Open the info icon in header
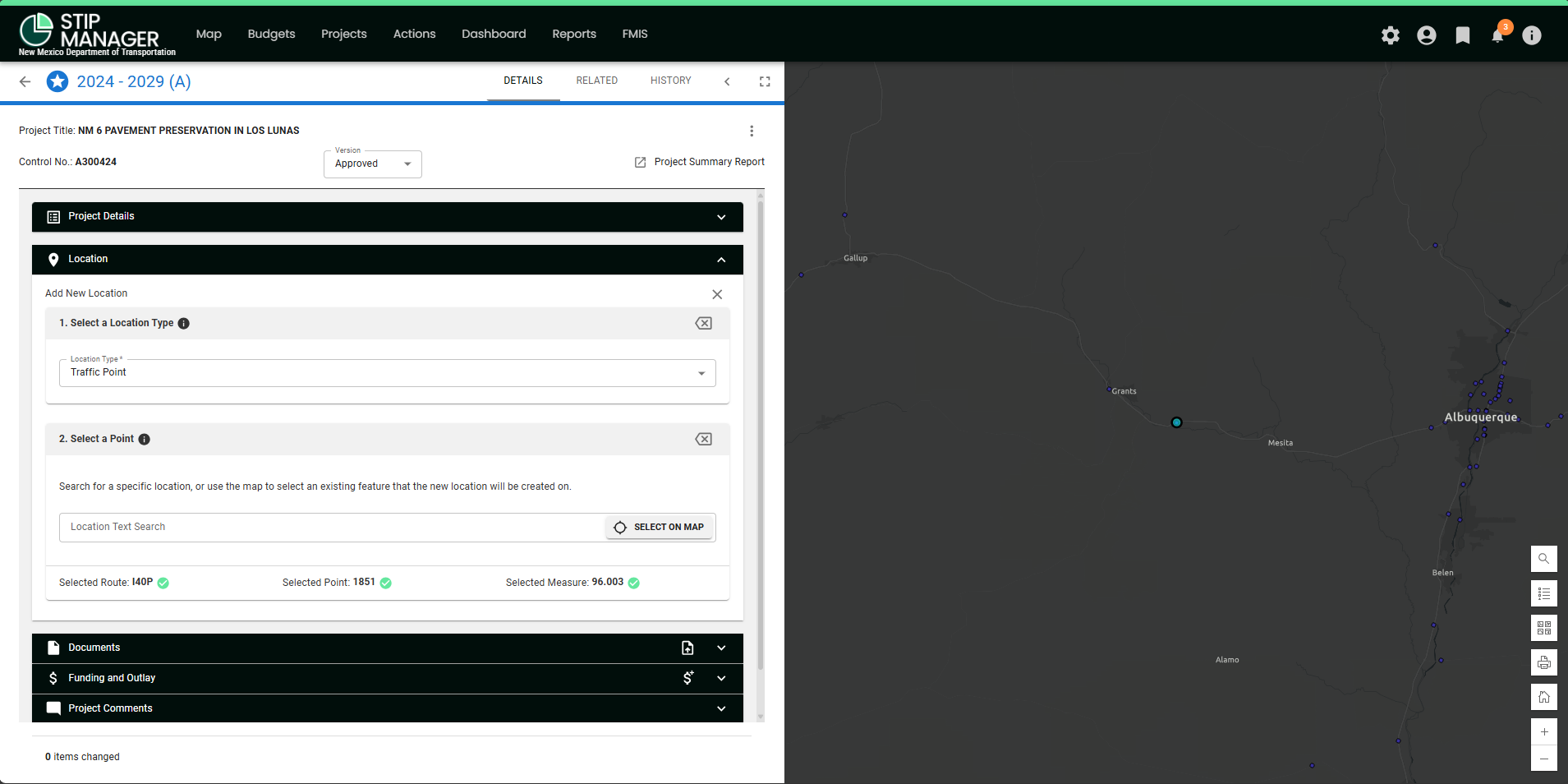Viewport: 1568px width, 784px height. click(x=1532, y=35)
